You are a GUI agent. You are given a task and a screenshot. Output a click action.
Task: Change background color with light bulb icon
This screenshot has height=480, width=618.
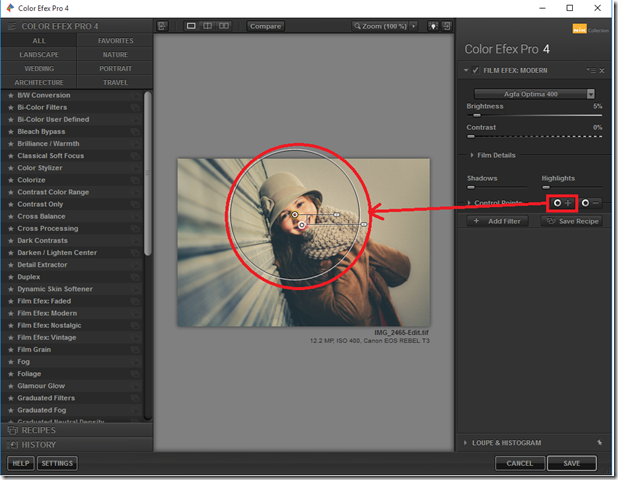coord(433,26)
